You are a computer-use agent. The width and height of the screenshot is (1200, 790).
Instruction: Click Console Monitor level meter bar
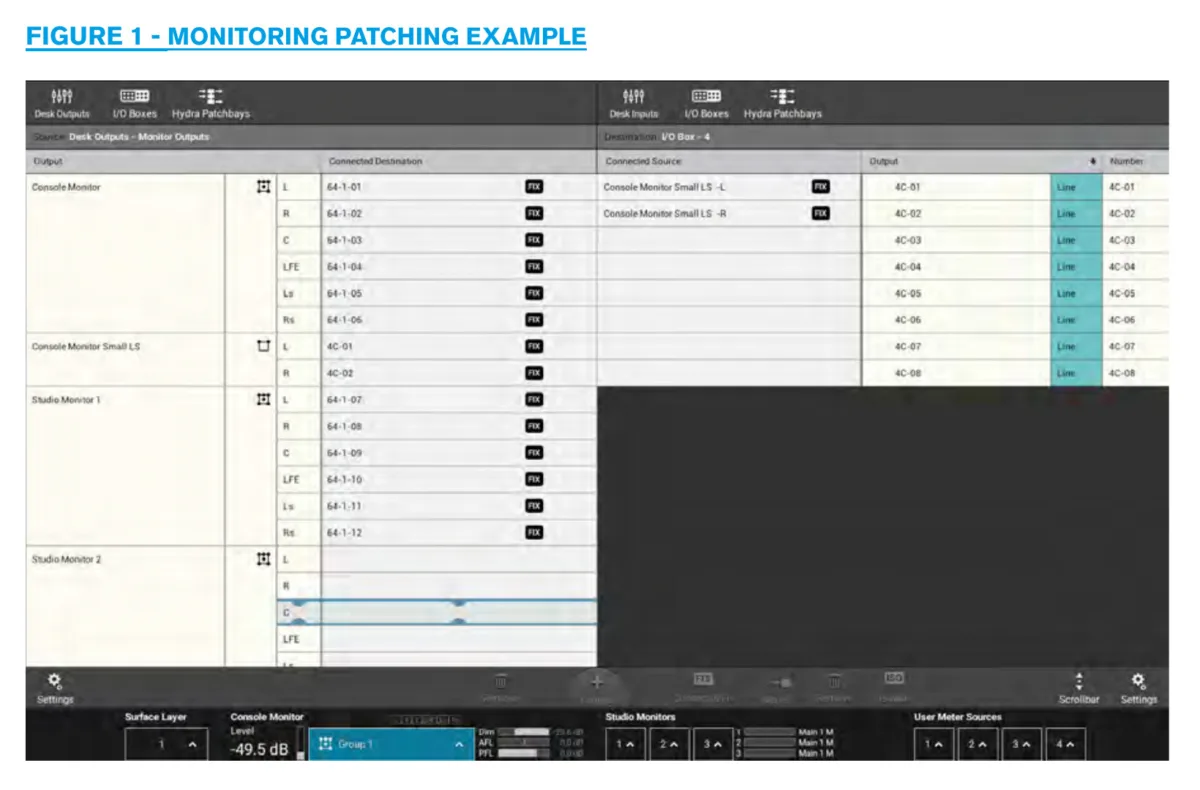pos(302,743)
